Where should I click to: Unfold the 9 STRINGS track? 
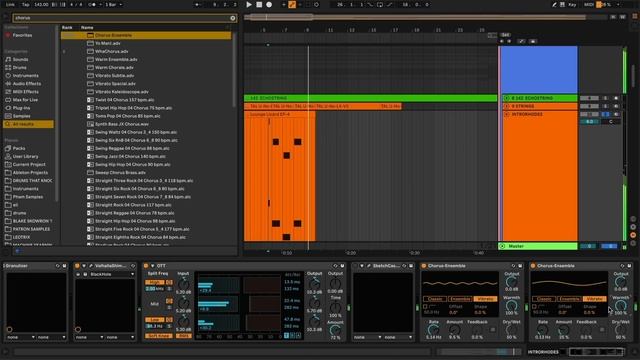[x=507, y=106]
